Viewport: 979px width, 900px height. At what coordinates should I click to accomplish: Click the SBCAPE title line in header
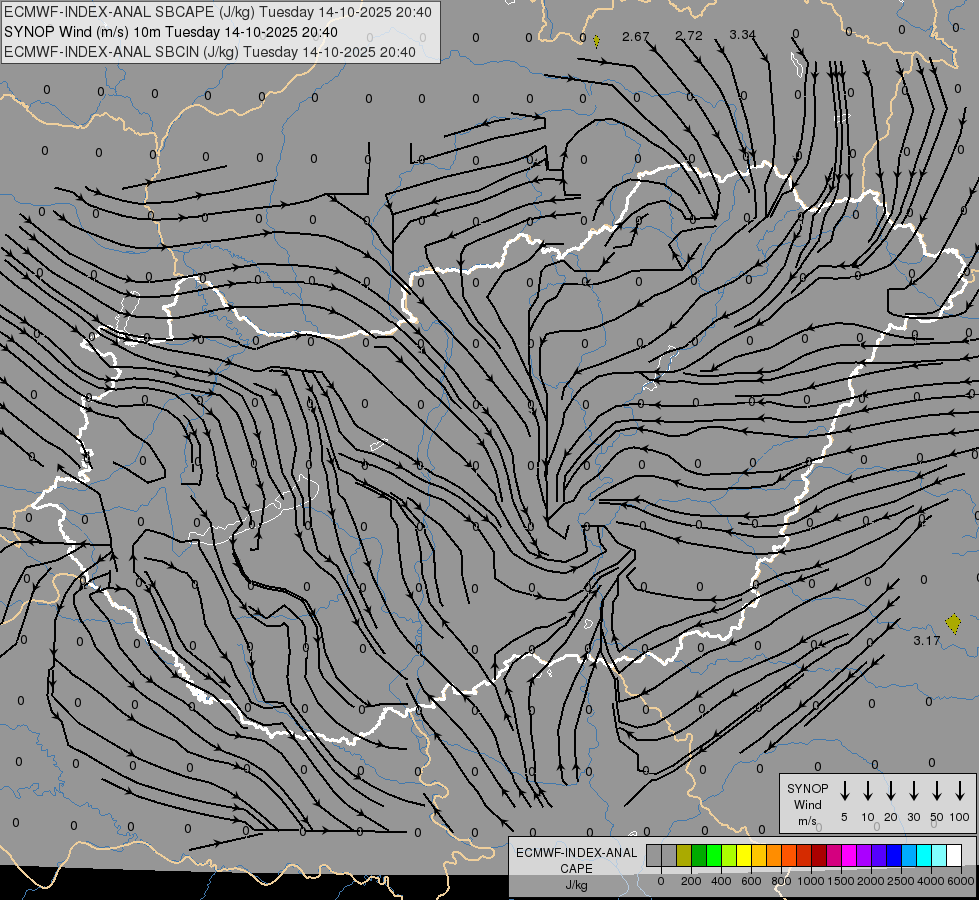[218, 12]
